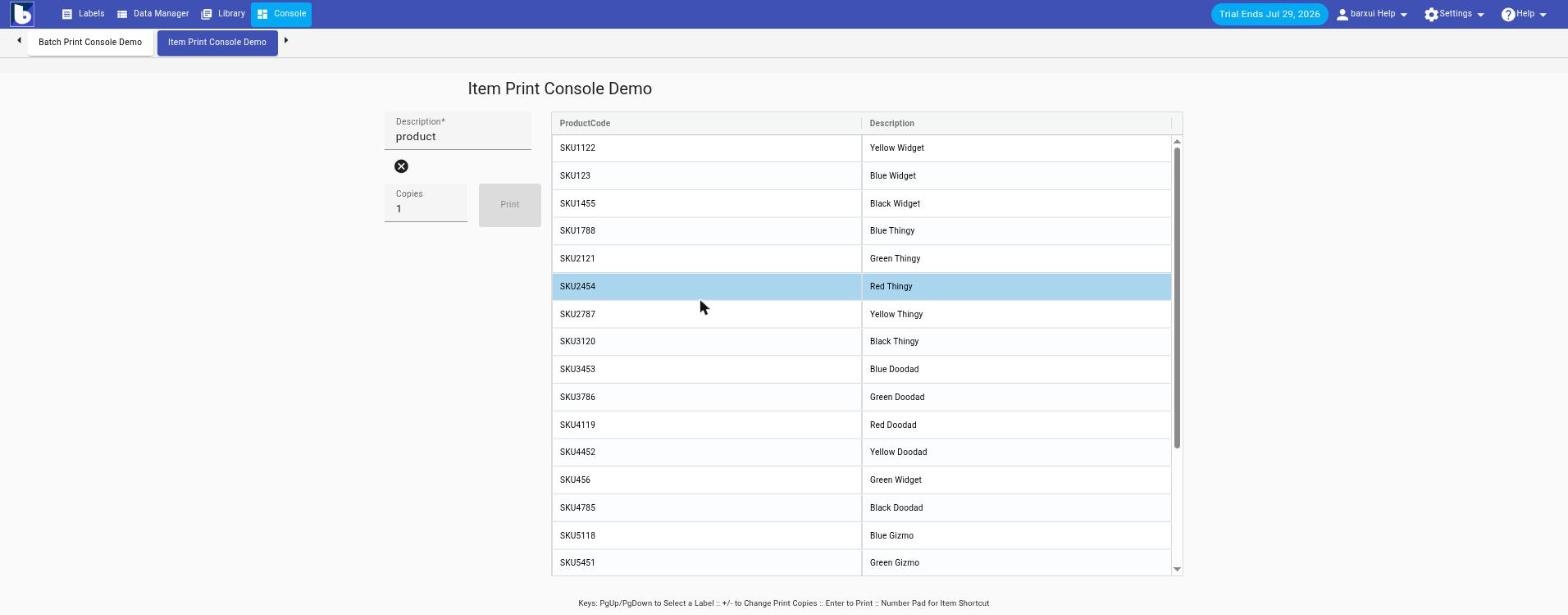Click the Green Thingy description cell
This screenshot has width=1568, height=615.
pyautogui.click(x=1016, y=259)
